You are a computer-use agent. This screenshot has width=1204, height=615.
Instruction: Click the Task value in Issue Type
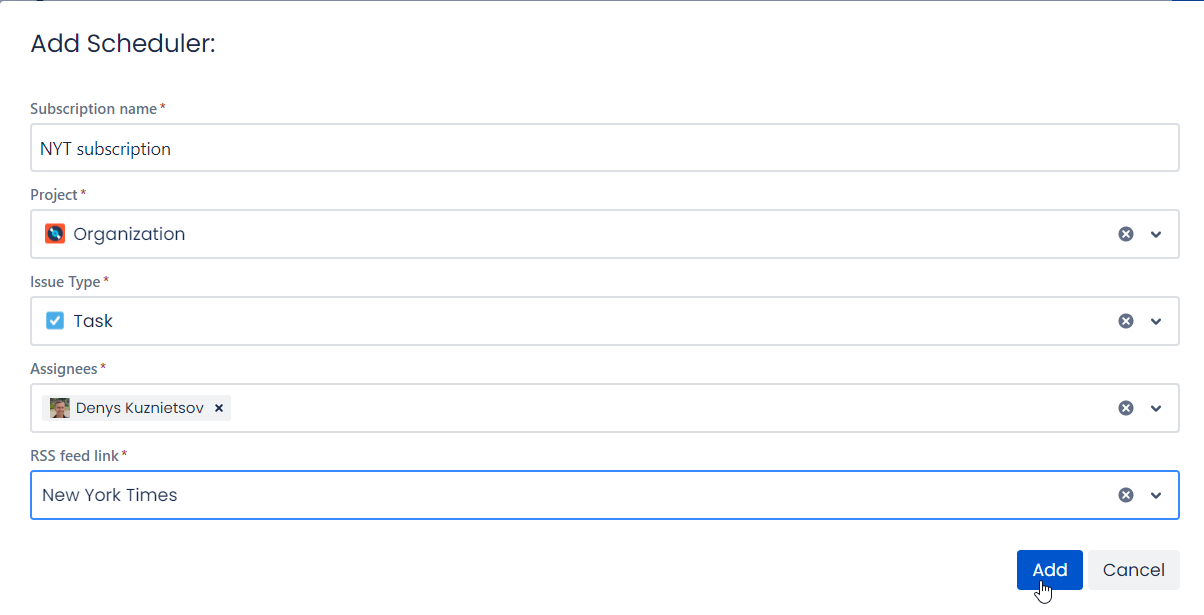[x=93, y=321]
